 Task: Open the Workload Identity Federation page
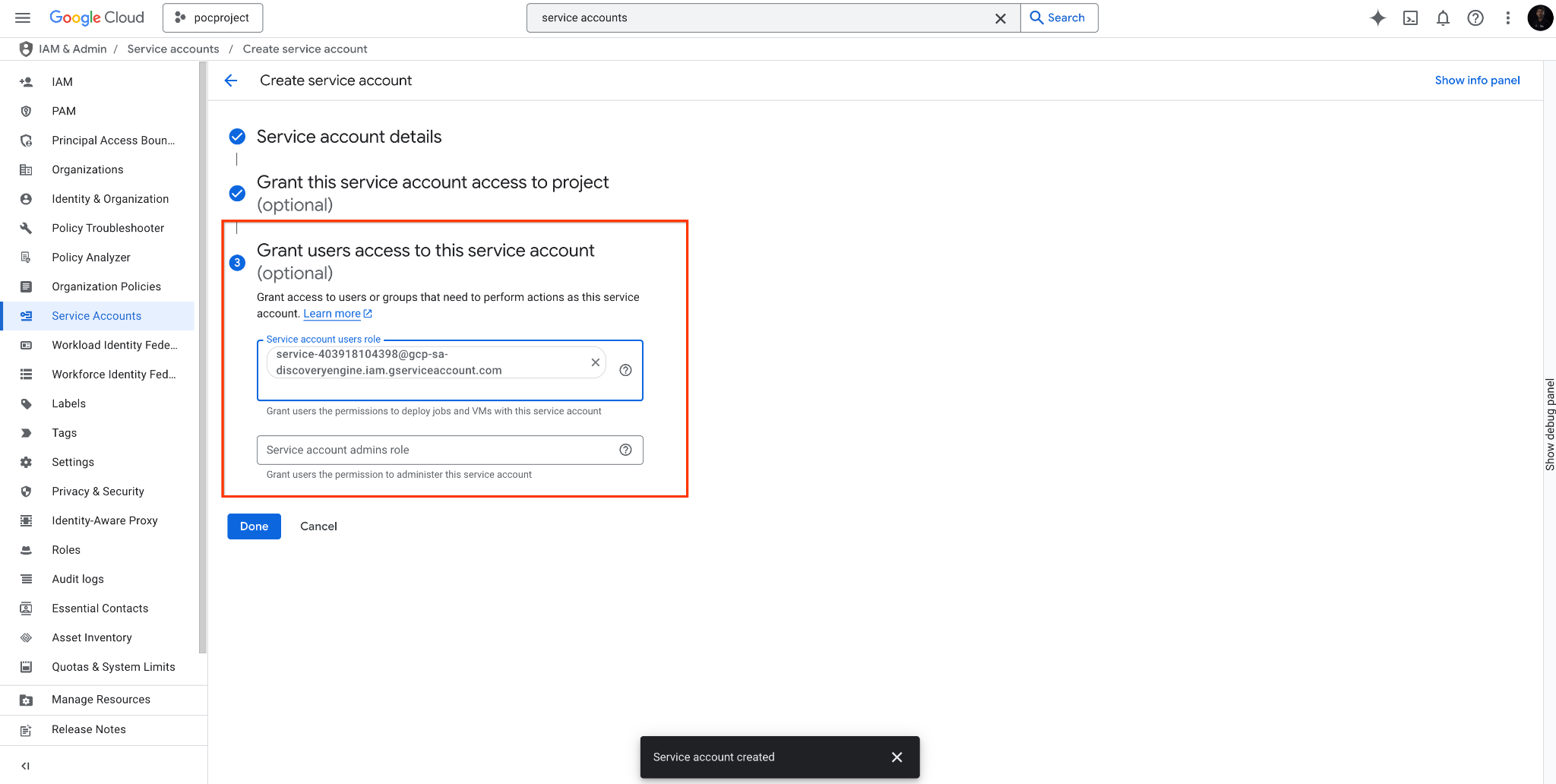[x=114, y=345]
